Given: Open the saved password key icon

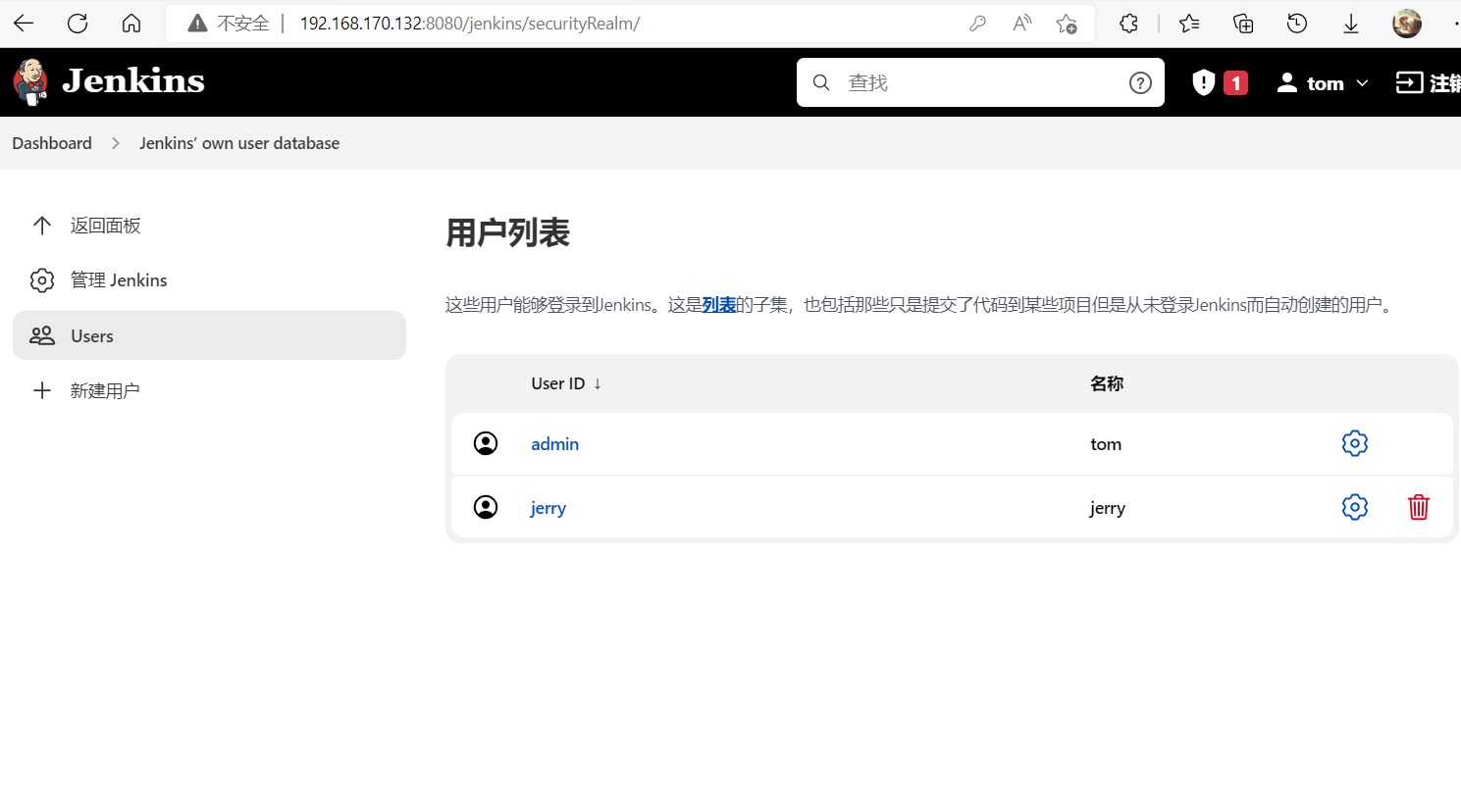Looking at the screenshot, I should 977,24.
